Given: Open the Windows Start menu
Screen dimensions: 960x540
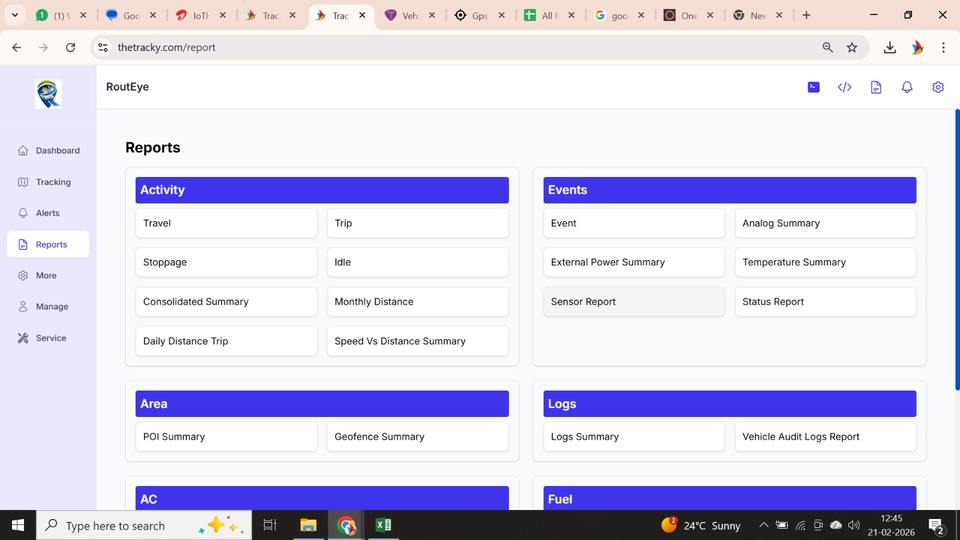Looking at the screenshot, I should coord(18,525).
